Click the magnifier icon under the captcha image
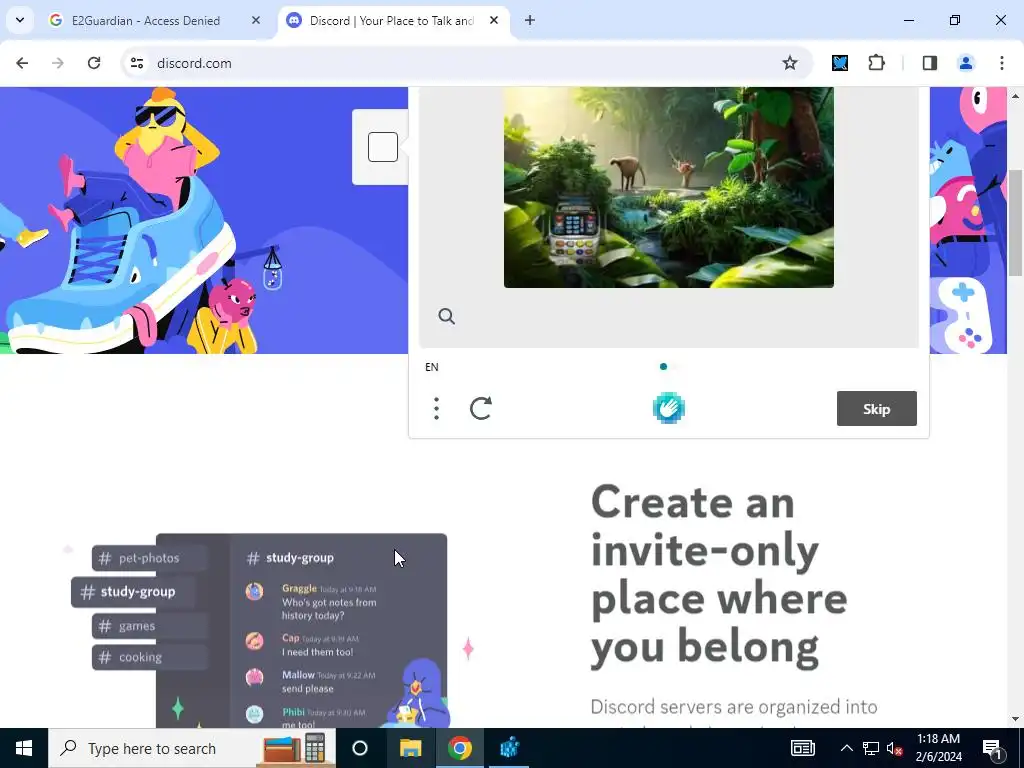 (447, 316)
